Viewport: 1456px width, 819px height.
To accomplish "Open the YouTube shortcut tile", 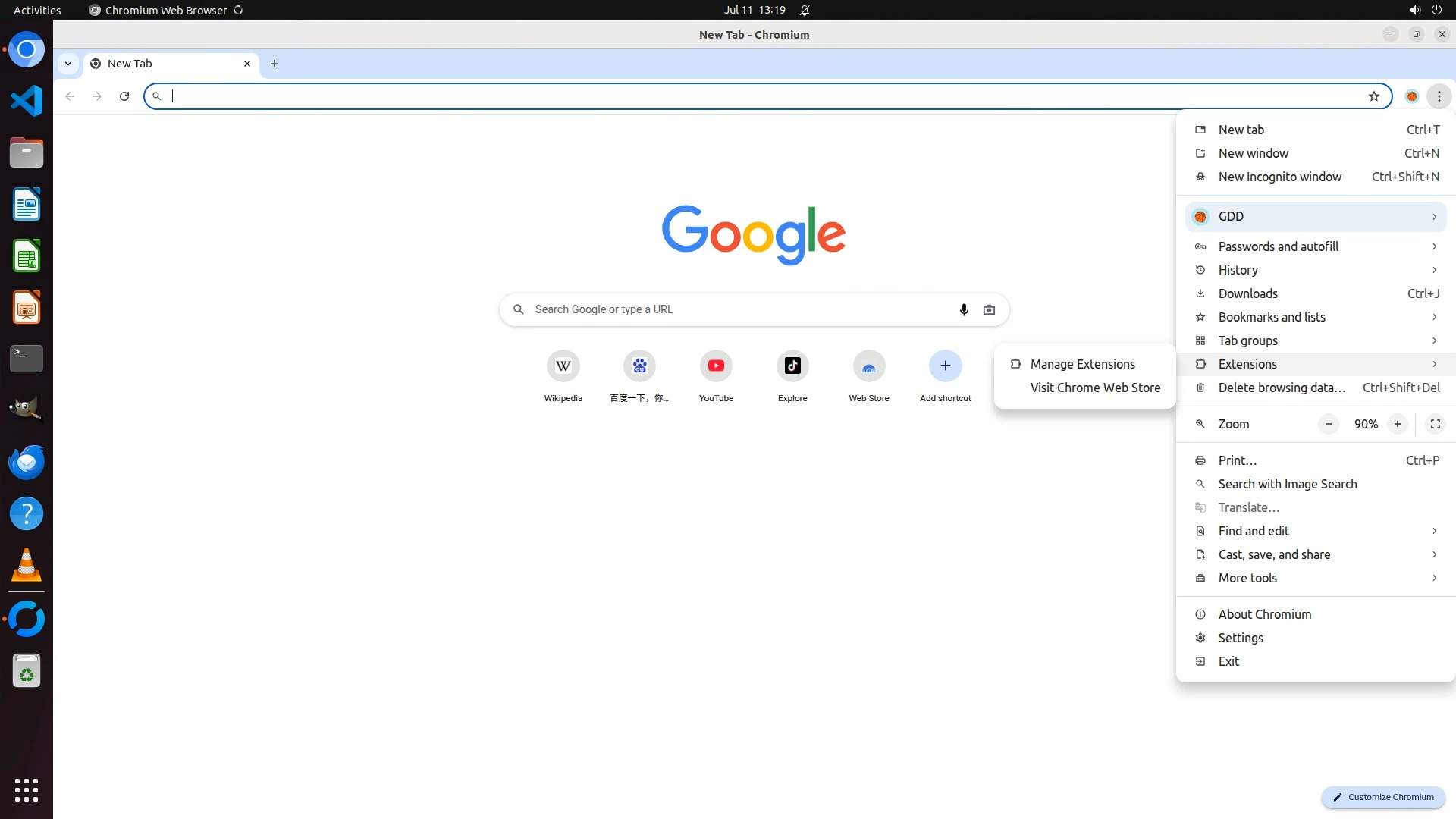I will coord(715,366).
